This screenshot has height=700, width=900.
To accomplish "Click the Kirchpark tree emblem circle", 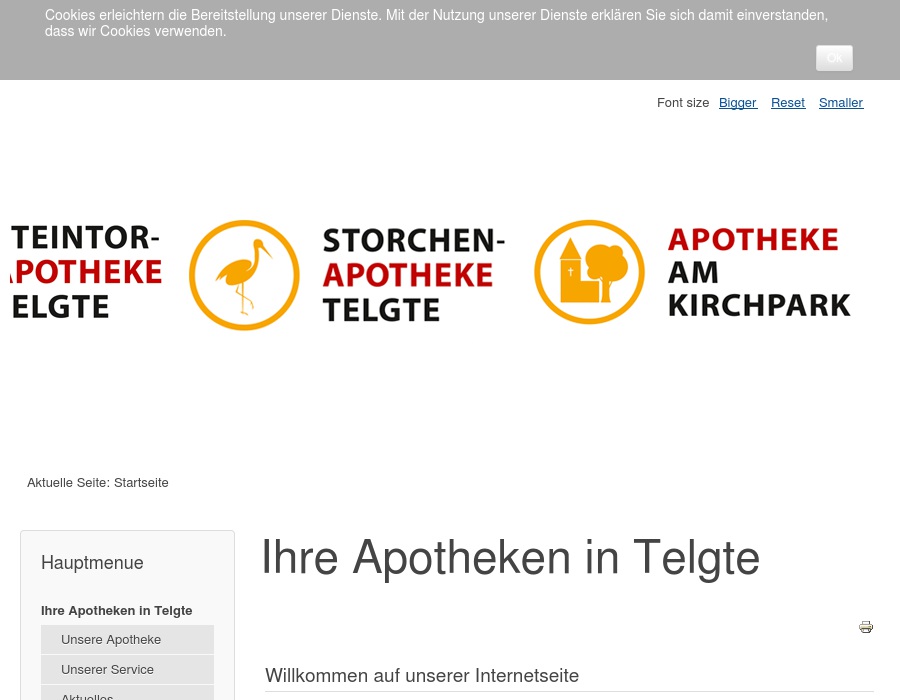I will [589, 271].
